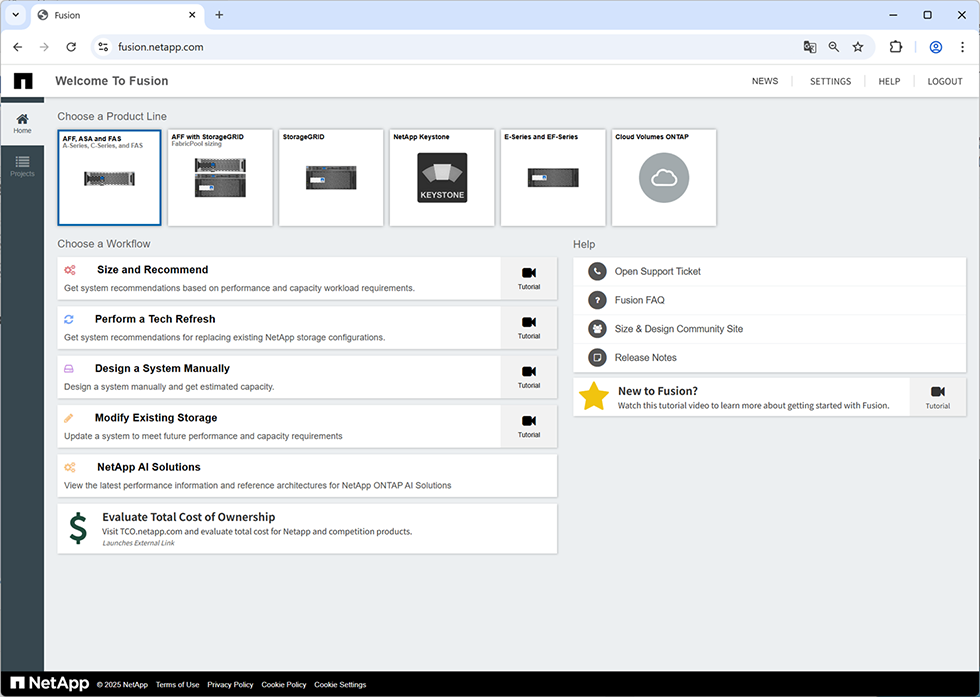Select the Fusion browser tab
This screenshot has height=697, width=980.
point(118,15)
